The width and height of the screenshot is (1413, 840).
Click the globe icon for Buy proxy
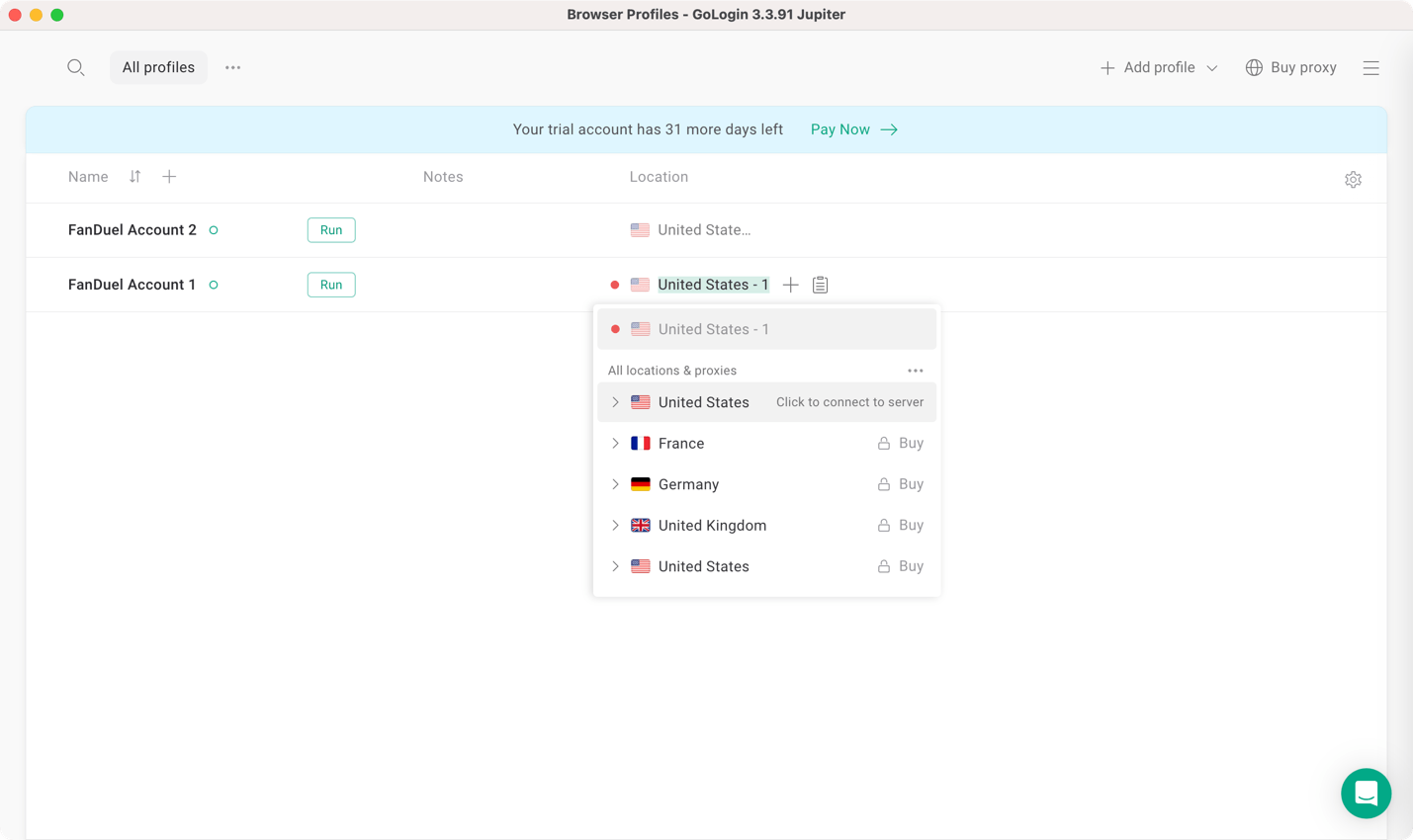pyautogui.click(x=1254, y=67)
